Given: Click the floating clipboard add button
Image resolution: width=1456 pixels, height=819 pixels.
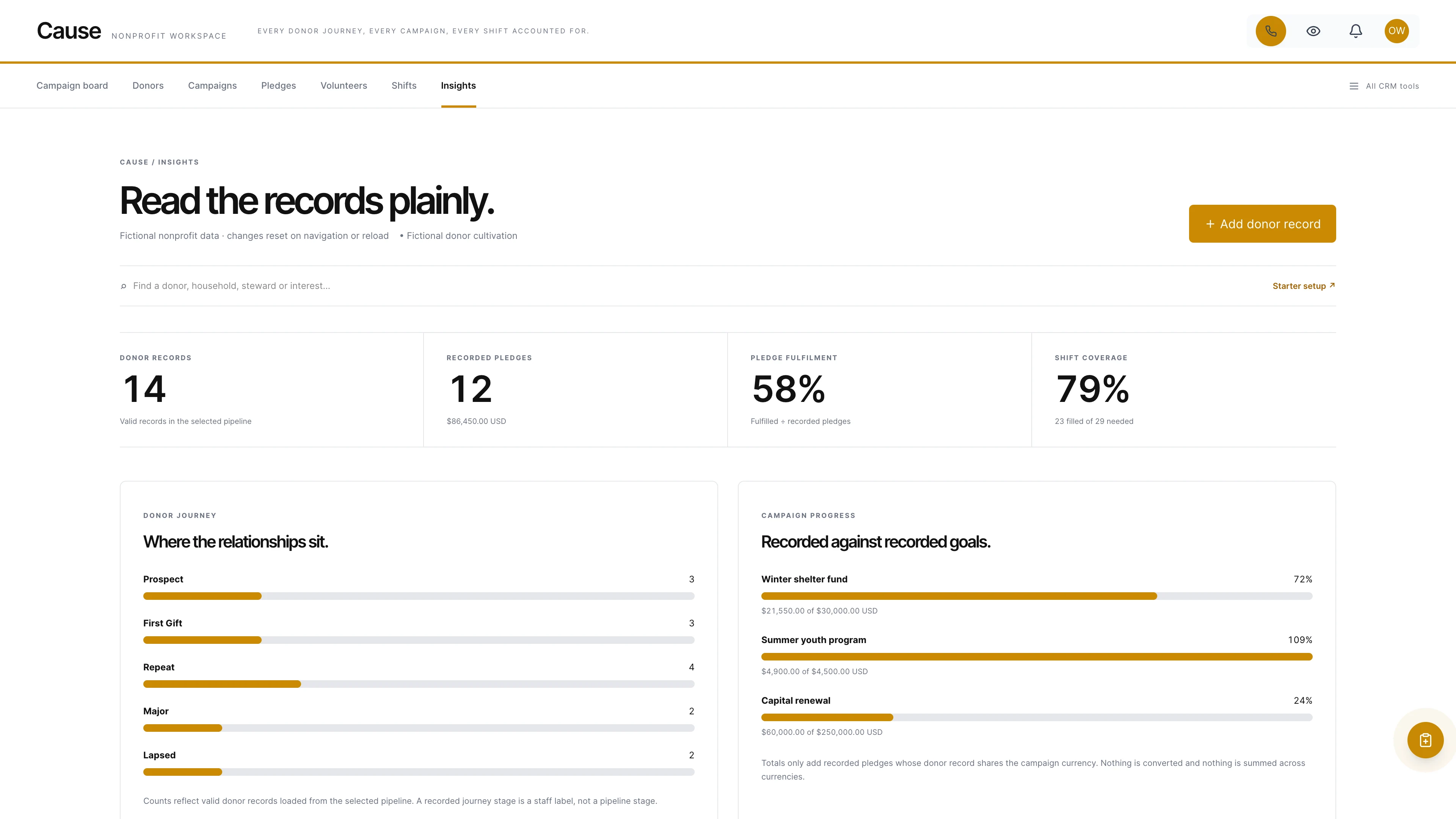Looking at the screenshot, I should [x=1425, y=740].
